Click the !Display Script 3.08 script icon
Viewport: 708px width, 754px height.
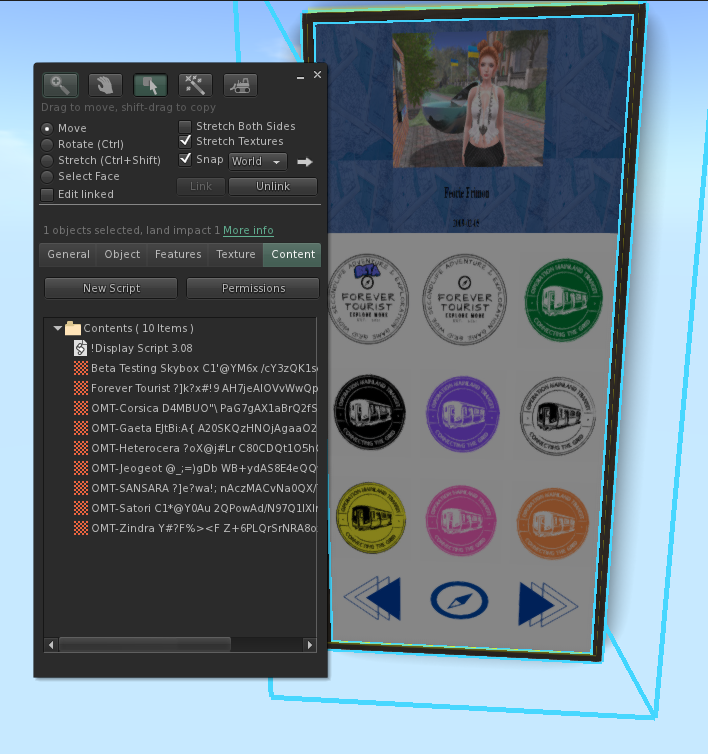point(80,348)
